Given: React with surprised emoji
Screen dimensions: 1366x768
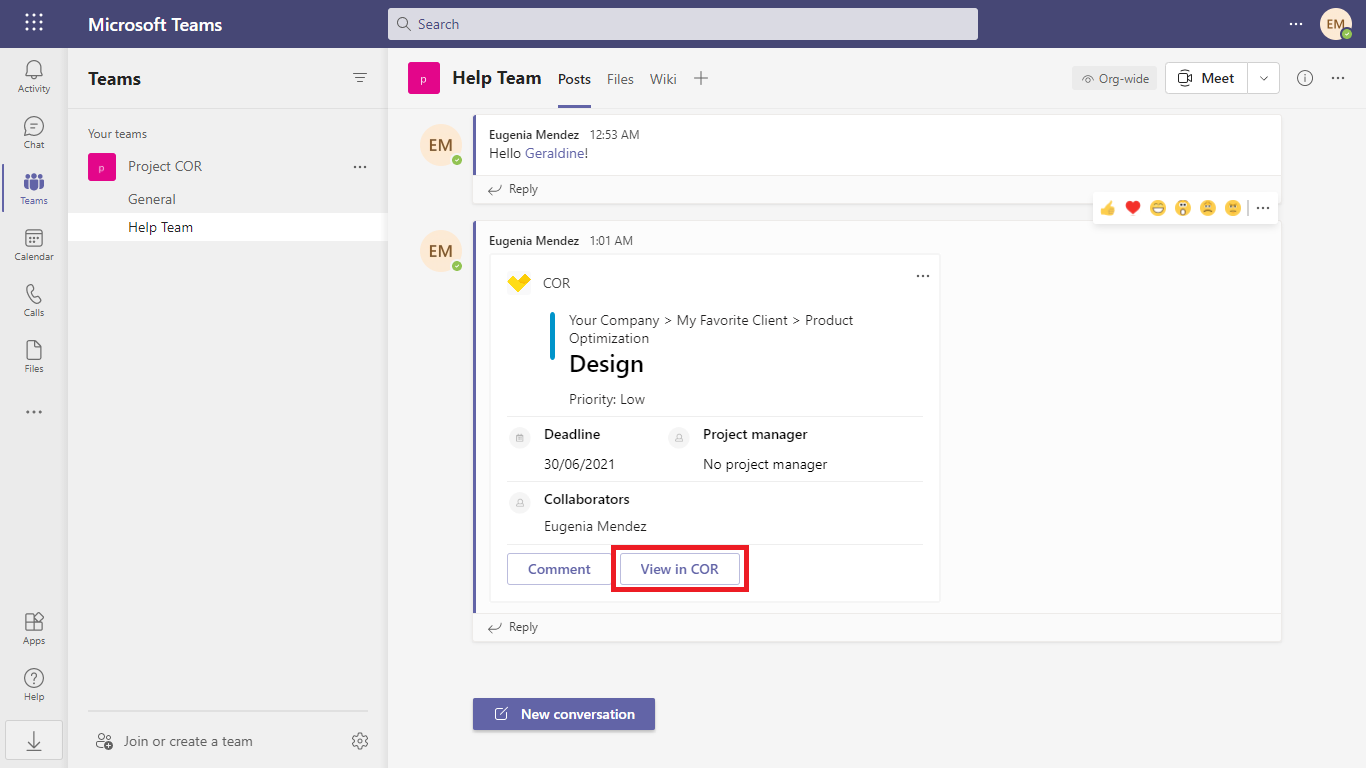Looking at the screenshot, I should pos(1183,208).
